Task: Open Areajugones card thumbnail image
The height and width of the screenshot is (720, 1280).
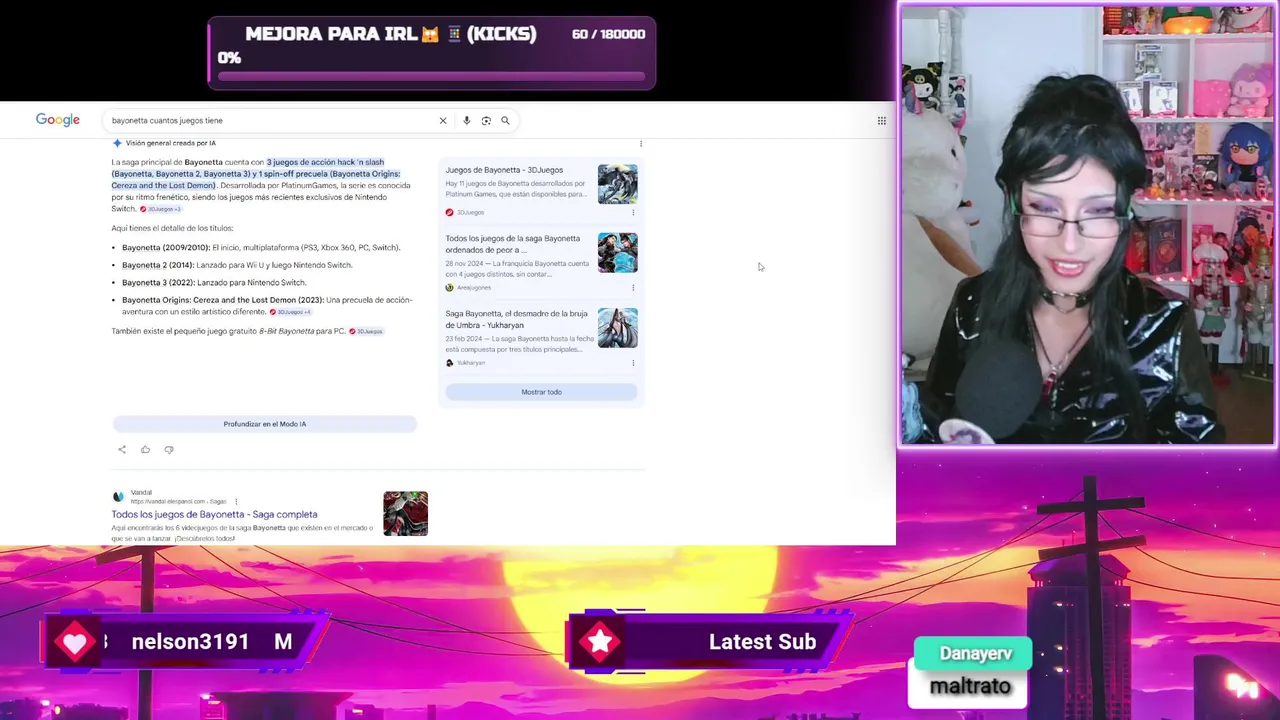Action: (617, 253)
